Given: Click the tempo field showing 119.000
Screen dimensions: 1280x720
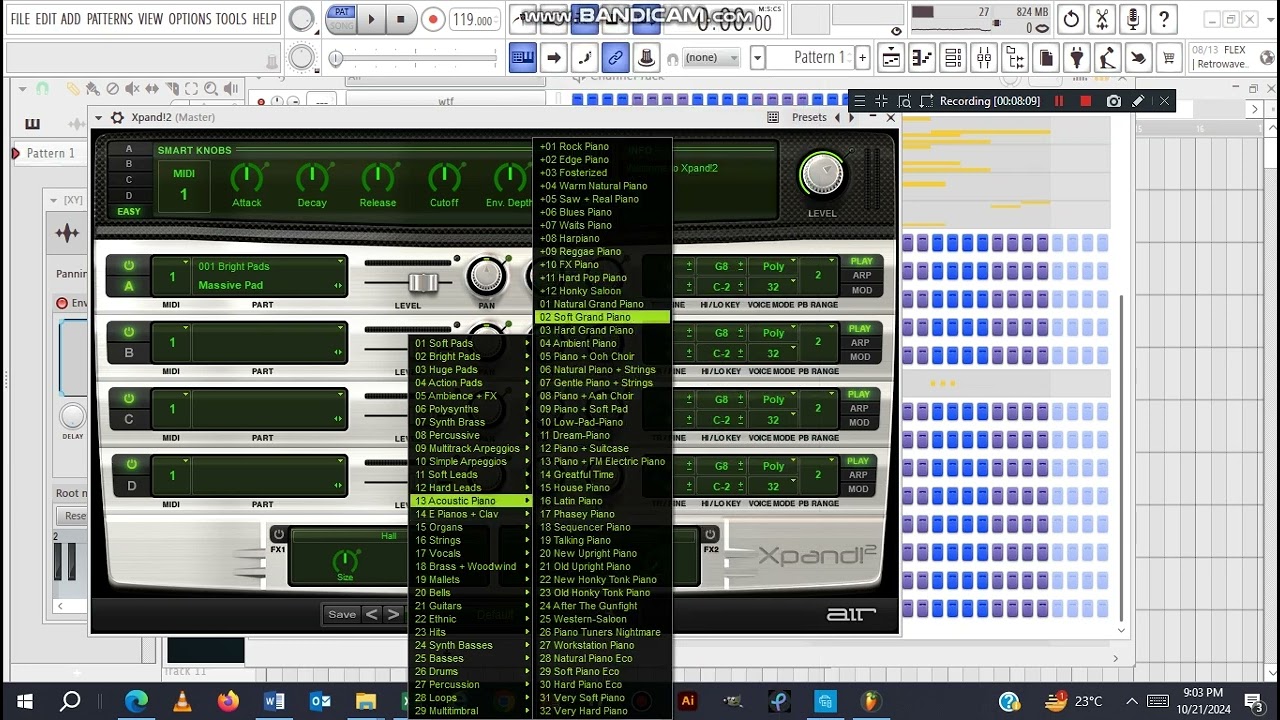Looking at the screenshot, I should click(475, 20).
